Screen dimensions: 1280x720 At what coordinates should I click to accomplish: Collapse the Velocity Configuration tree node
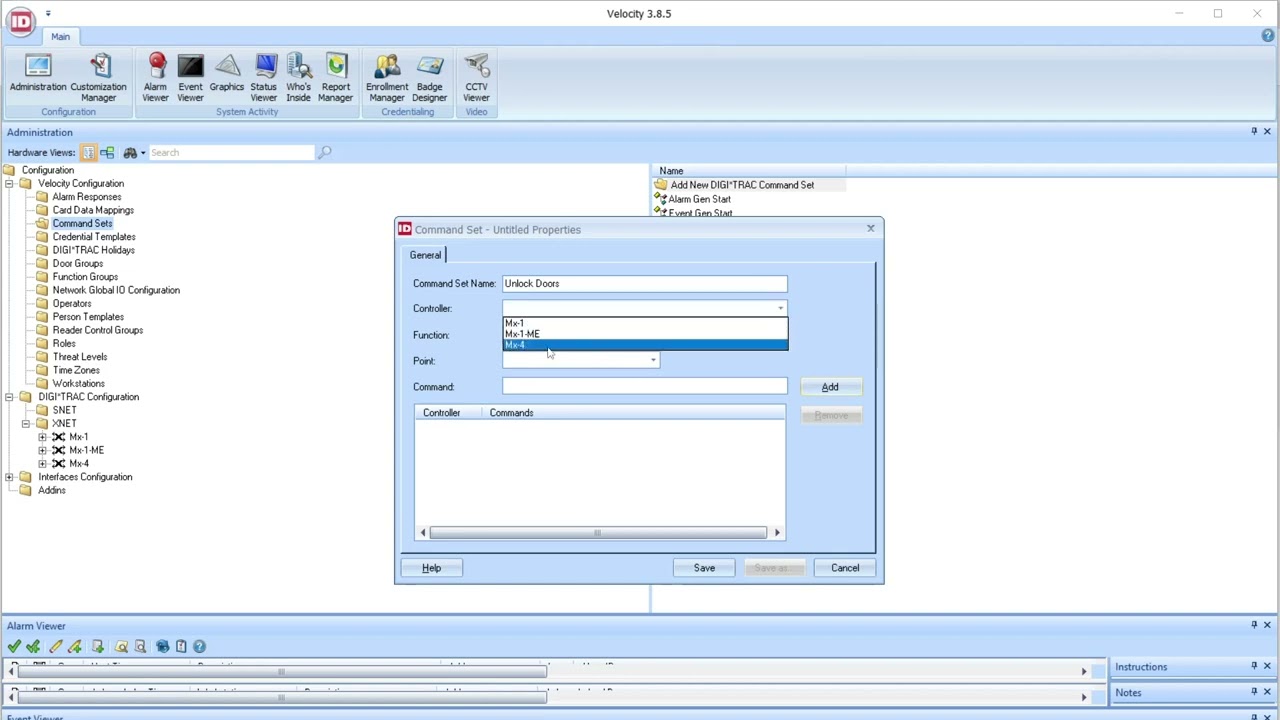9,184
